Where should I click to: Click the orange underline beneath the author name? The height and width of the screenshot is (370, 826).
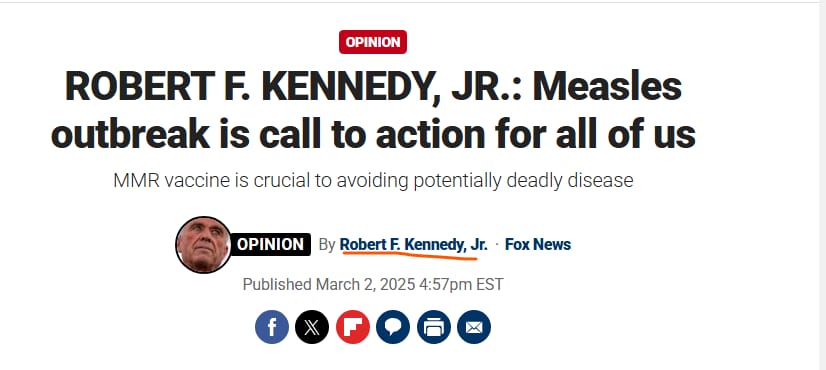click(410, 257)
